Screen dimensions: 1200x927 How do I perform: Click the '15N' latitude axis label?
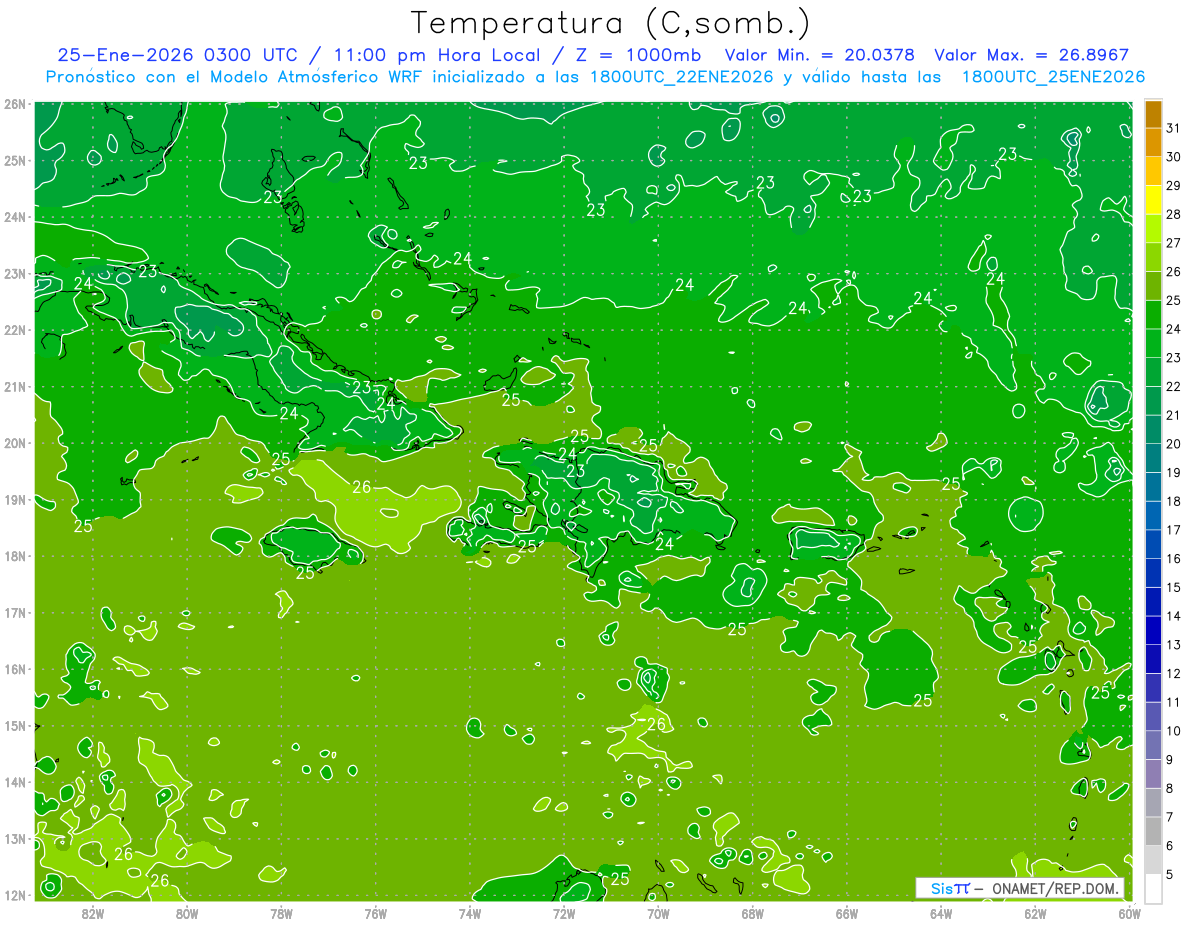pyautogui.click(x=14, y=726)
